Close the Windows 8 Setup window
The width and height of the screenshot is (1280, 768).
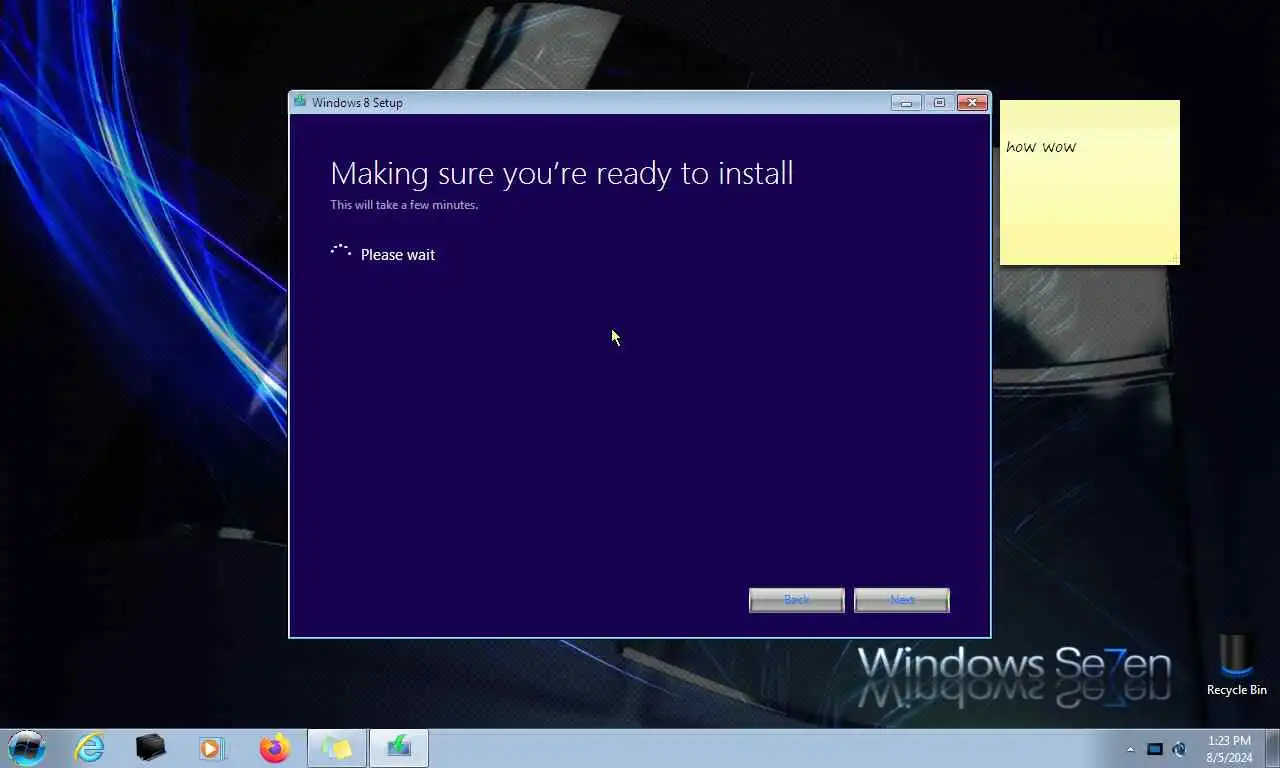tap(972, 102)
